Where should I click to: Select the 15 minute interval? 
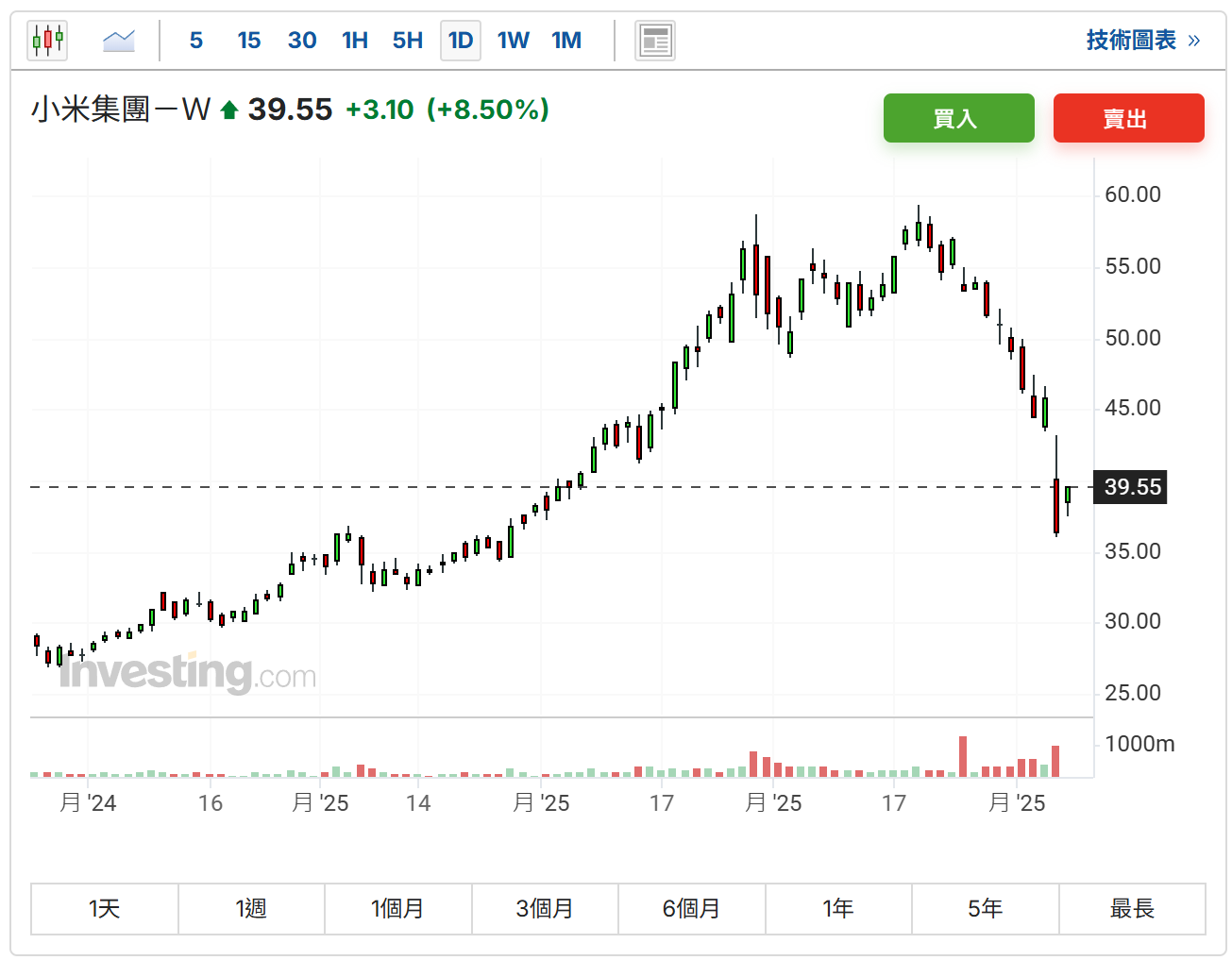(x=249, y=41)
